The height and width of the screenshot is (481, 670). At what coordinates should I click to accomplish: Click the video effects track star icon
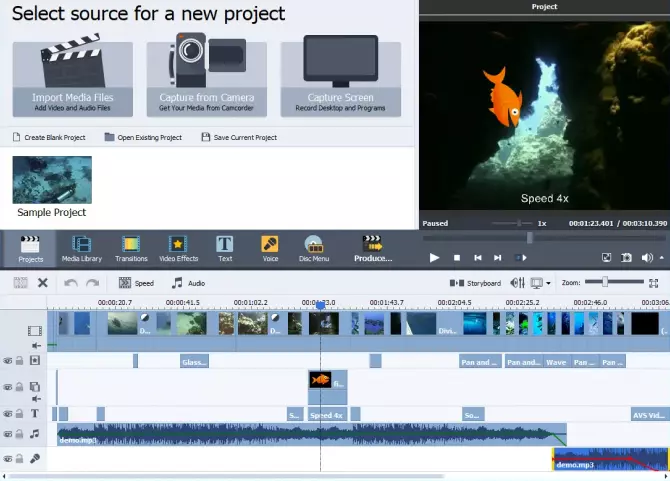pos(35,361)
